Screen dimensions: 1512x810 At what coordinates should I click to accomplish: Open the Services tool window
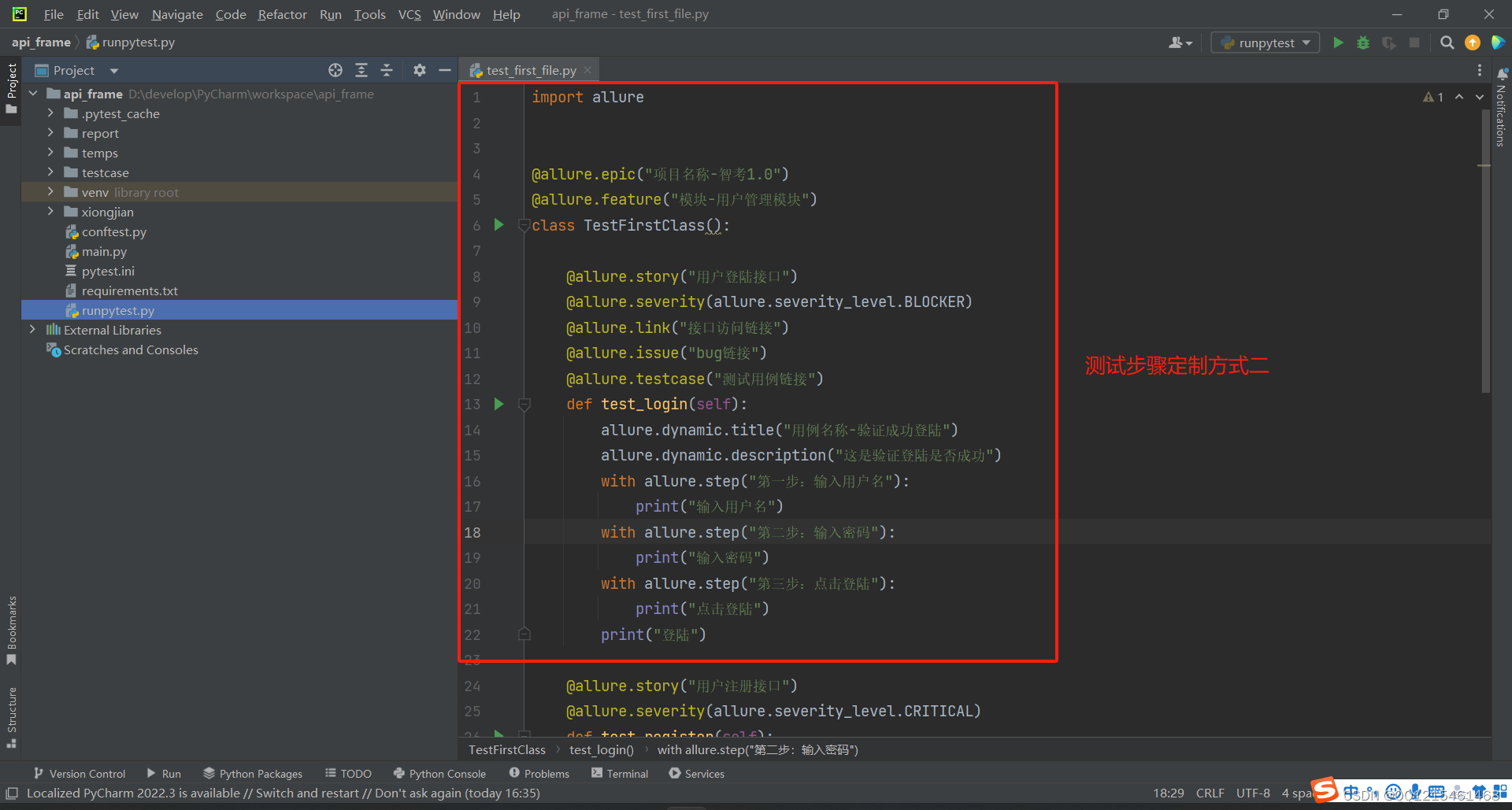[x=697, y=774]
